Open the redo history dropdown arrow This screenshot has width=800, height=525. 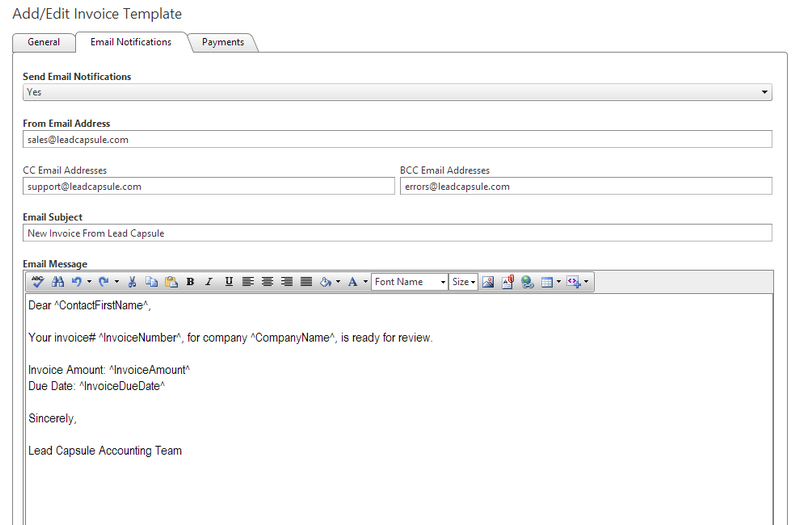117,282
